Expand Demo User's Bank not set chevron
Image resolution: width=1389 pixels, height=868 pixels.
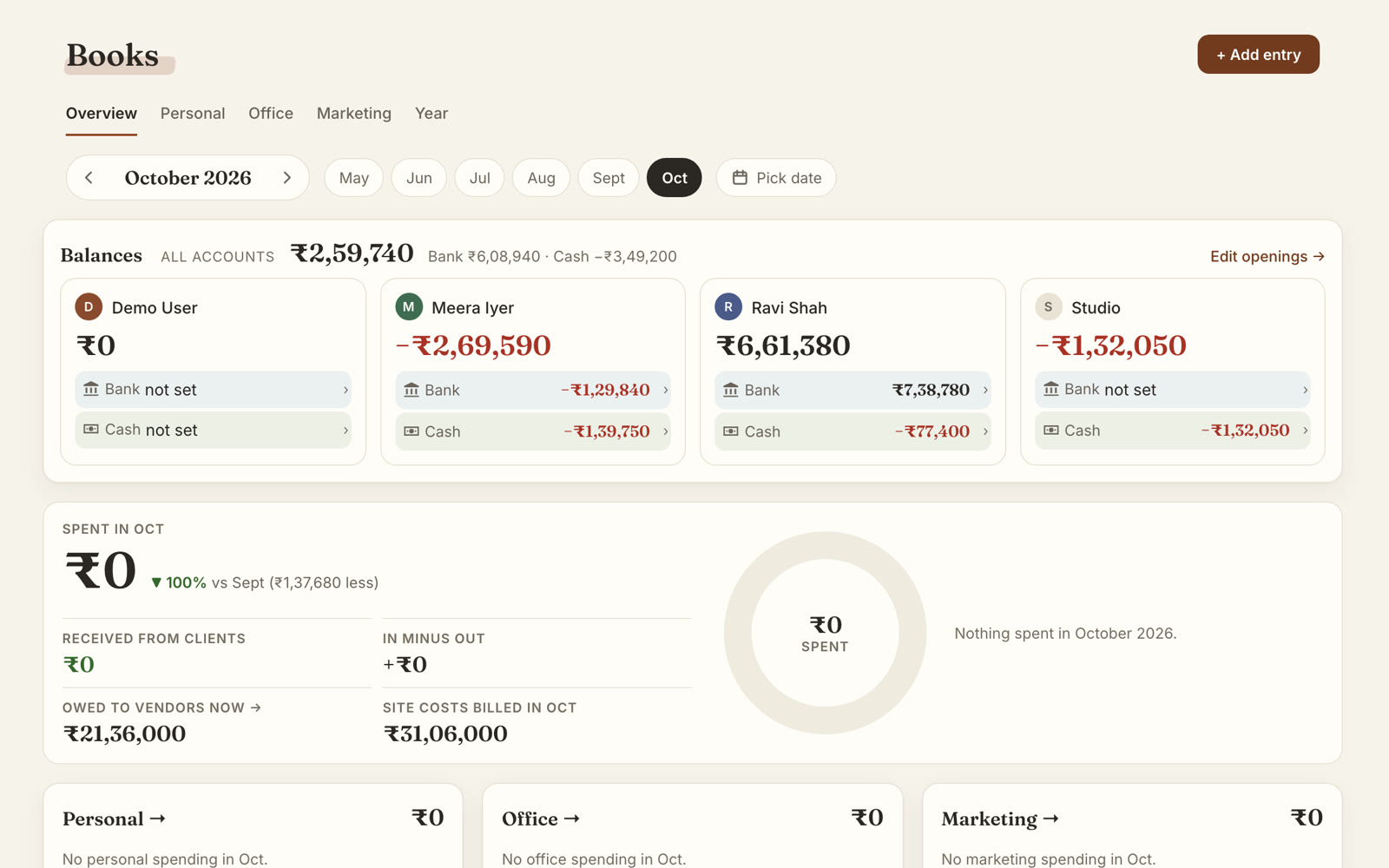pos(346,391)
